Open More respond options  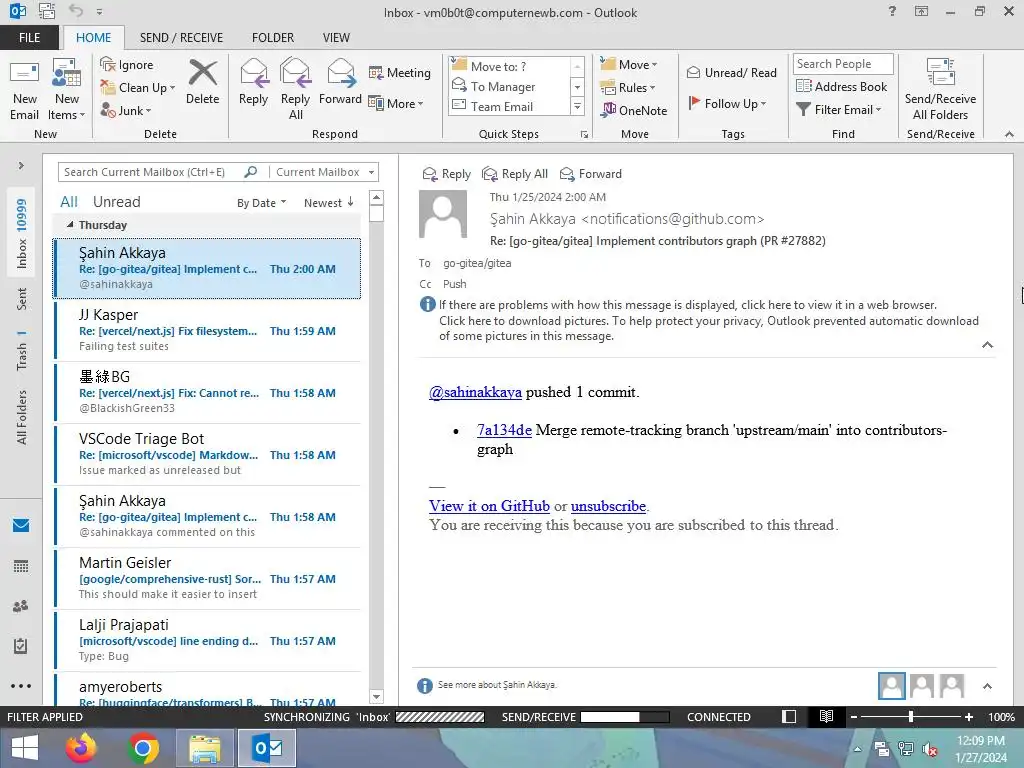coord(396,103)
